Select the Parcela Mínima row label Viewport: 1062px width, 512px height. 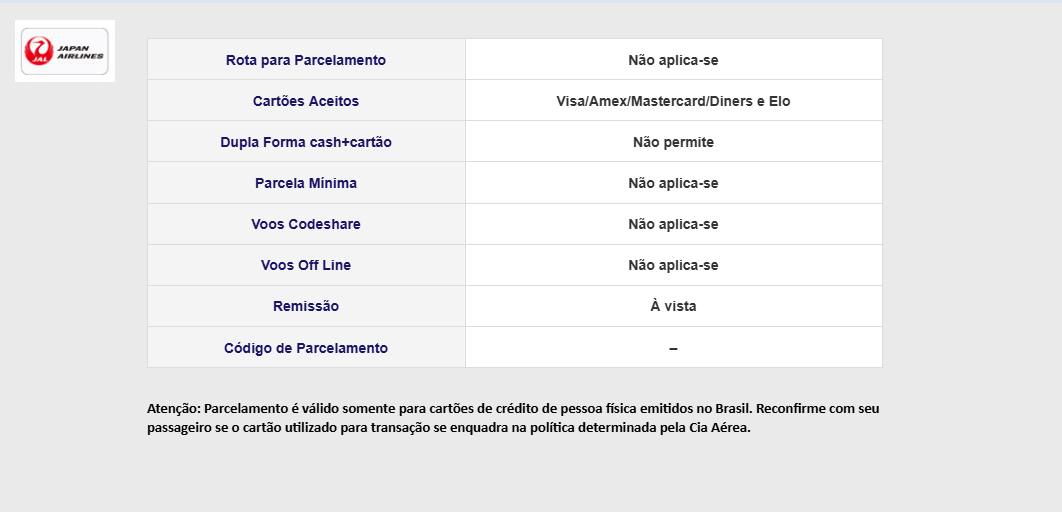pos(306,184)
